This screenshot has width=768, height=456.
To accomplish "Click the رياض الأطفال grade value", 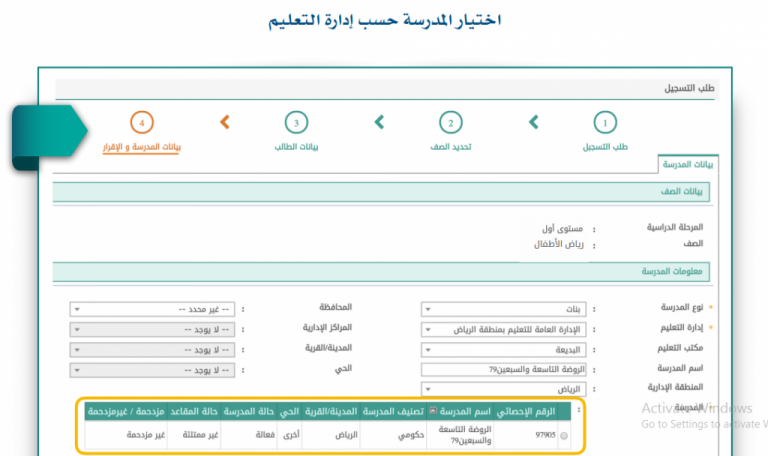I will [559, 244].
